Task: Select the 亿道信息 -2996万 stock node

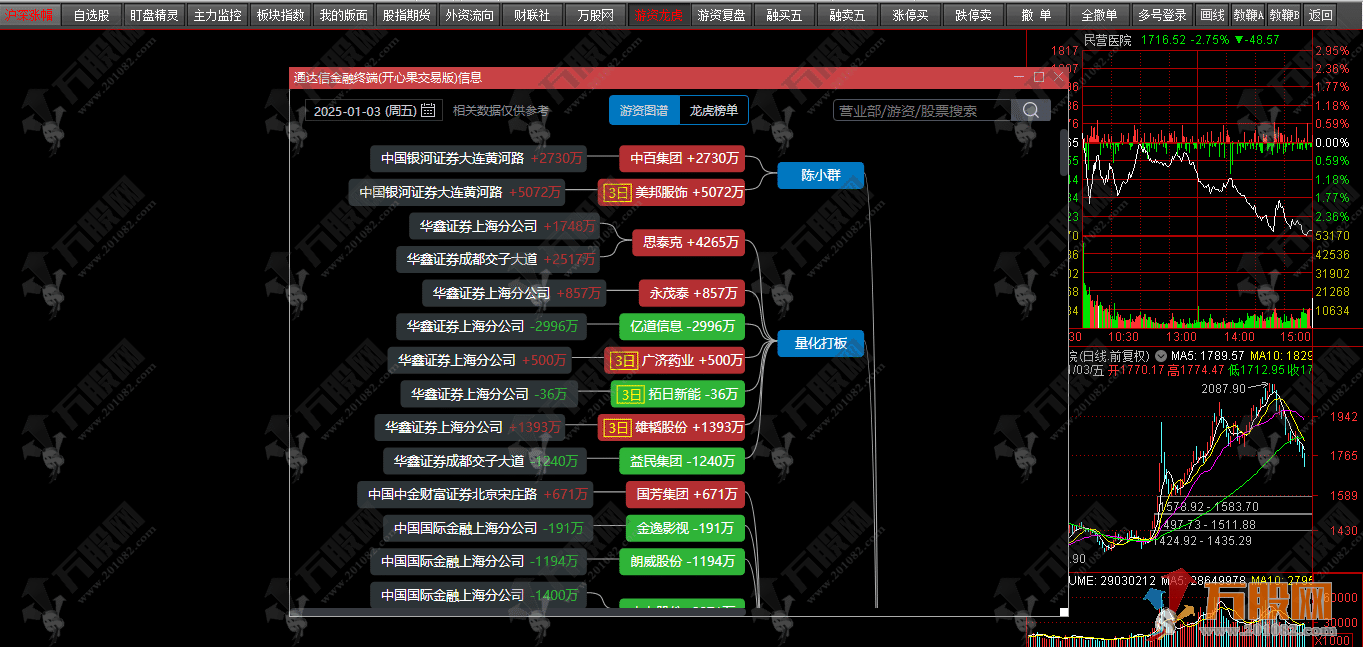Action: (x=682, y=326)
